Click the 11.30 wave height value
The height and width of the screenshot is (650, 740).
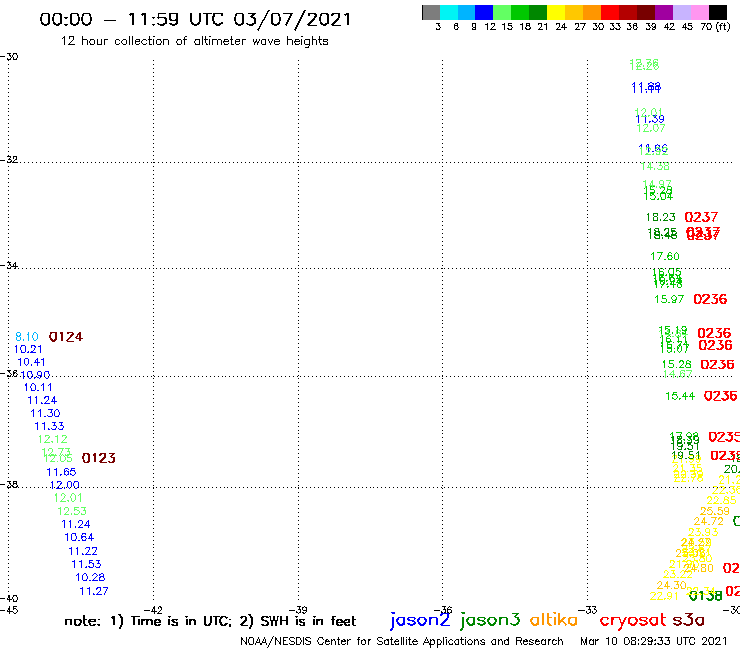45,414
